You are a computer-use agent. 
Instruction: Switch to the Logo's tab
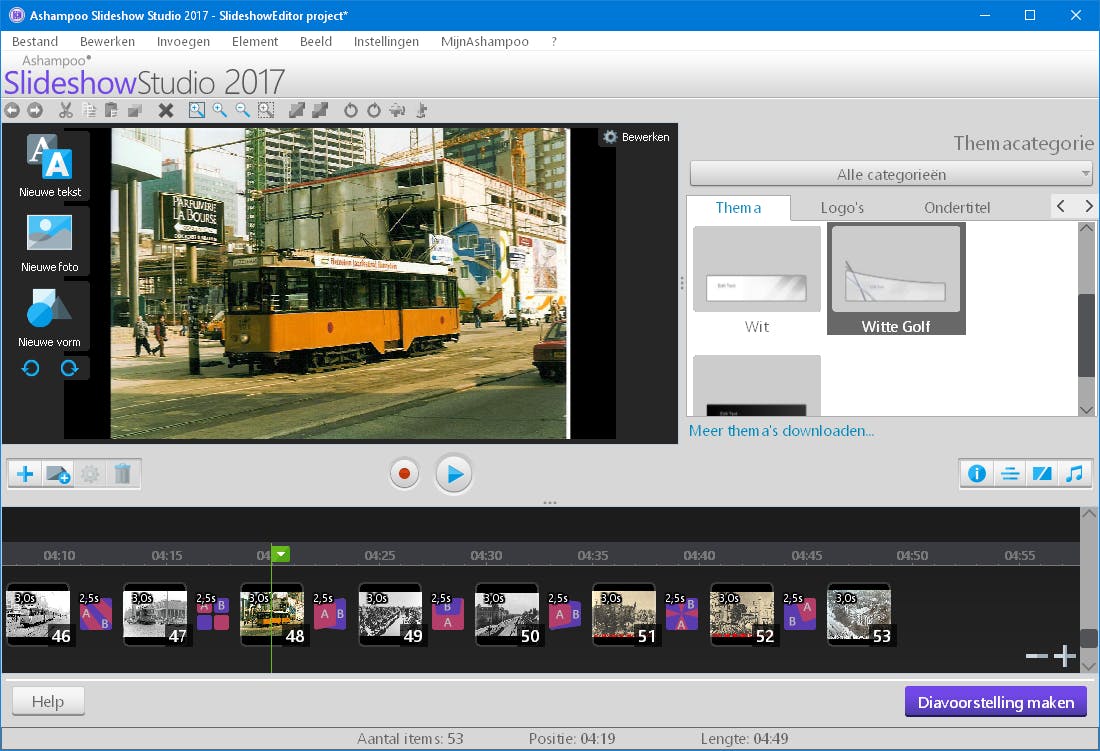[x=842, y=208]
